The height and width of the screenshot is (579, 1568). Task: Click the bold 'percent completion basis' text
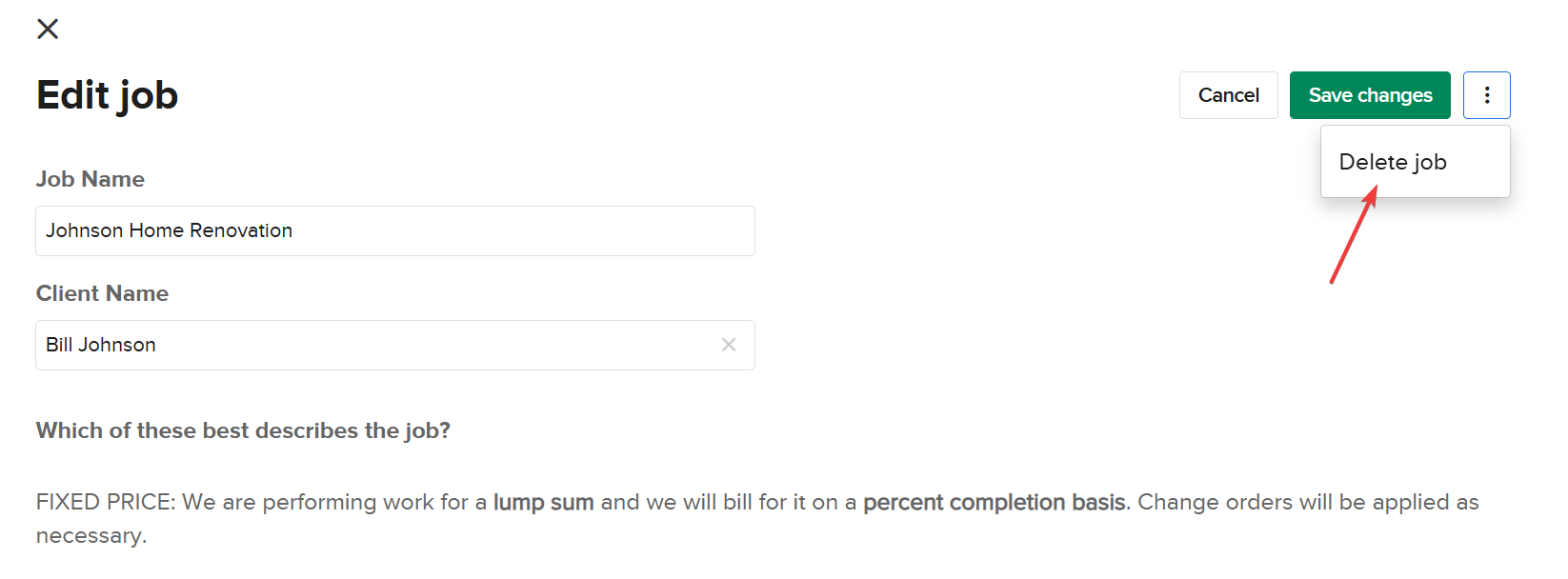[x=994, y=502]
